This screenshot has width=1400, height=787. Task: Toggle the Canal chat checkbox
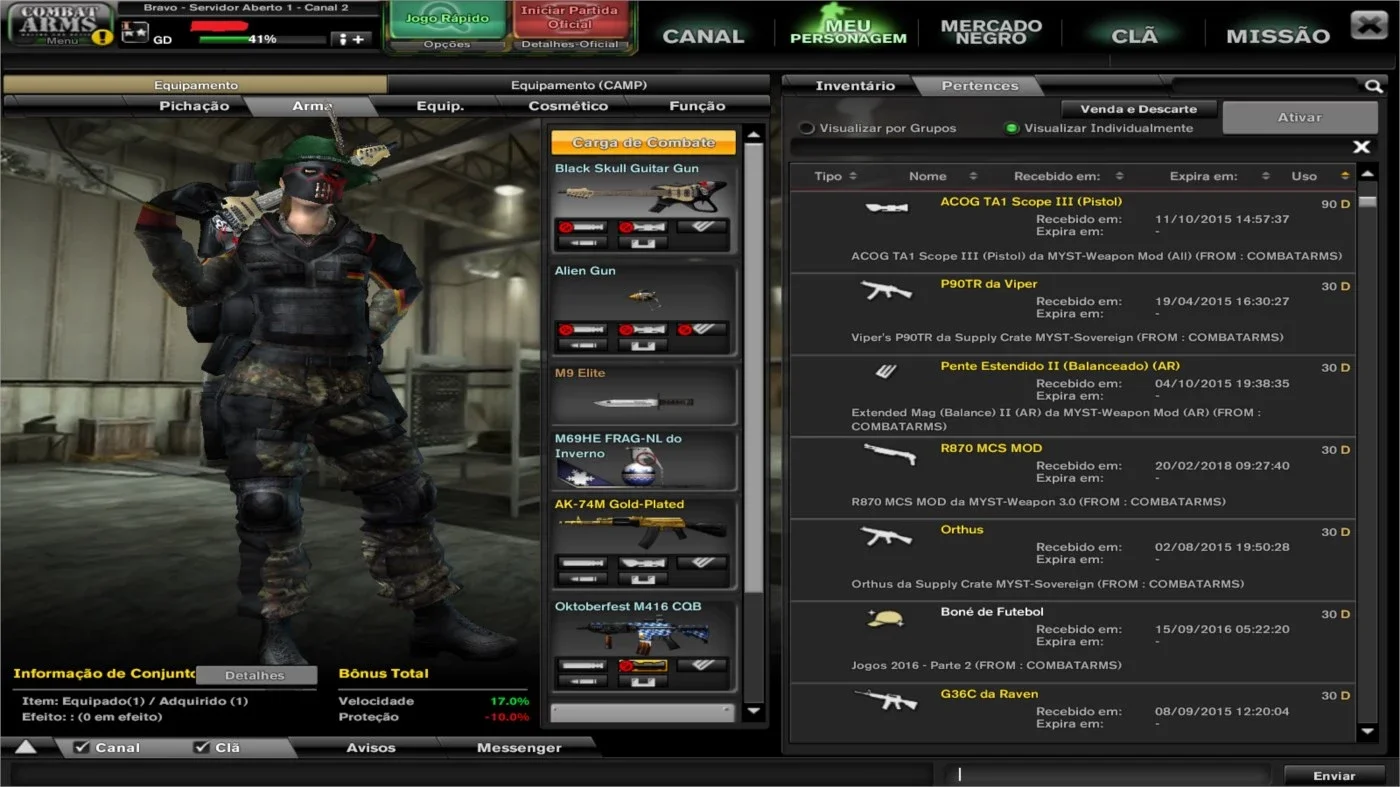click(82, 747)
